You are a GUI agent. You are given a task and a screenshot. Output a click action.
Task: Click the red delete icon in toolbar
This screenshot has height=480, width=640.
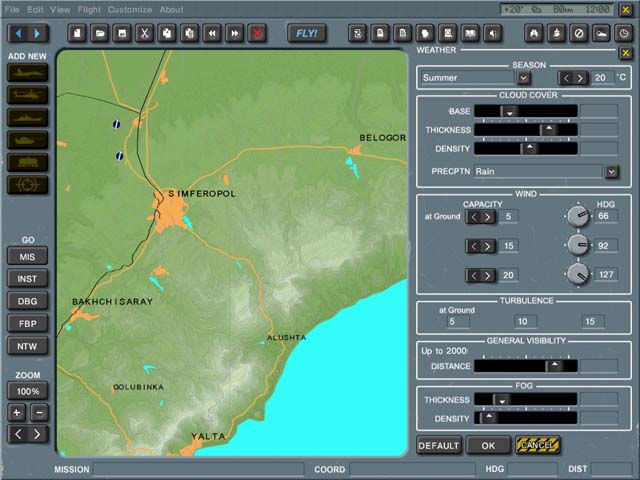256,33
